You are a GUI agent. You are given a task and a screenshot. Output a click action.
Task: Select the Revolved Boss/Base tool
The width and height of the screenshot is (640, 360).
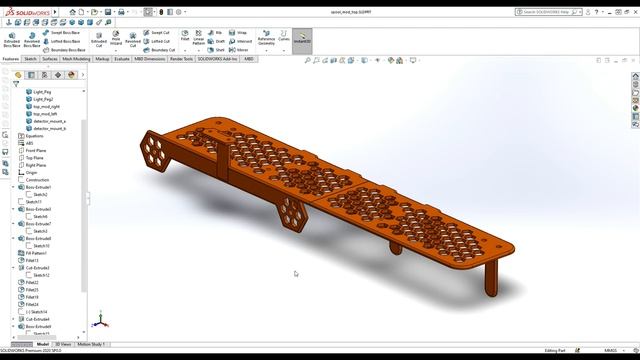31,40
